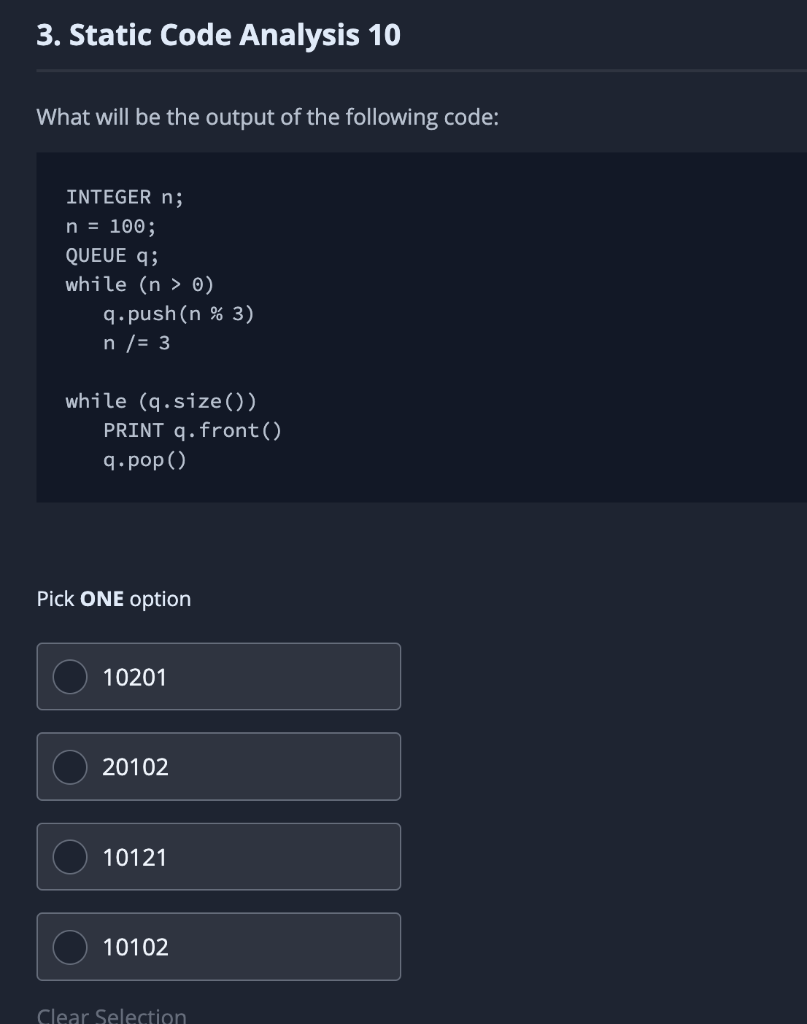Pick answer option 20102
The height and width of the screenshot is (1024, 807).
coord(218,767)
